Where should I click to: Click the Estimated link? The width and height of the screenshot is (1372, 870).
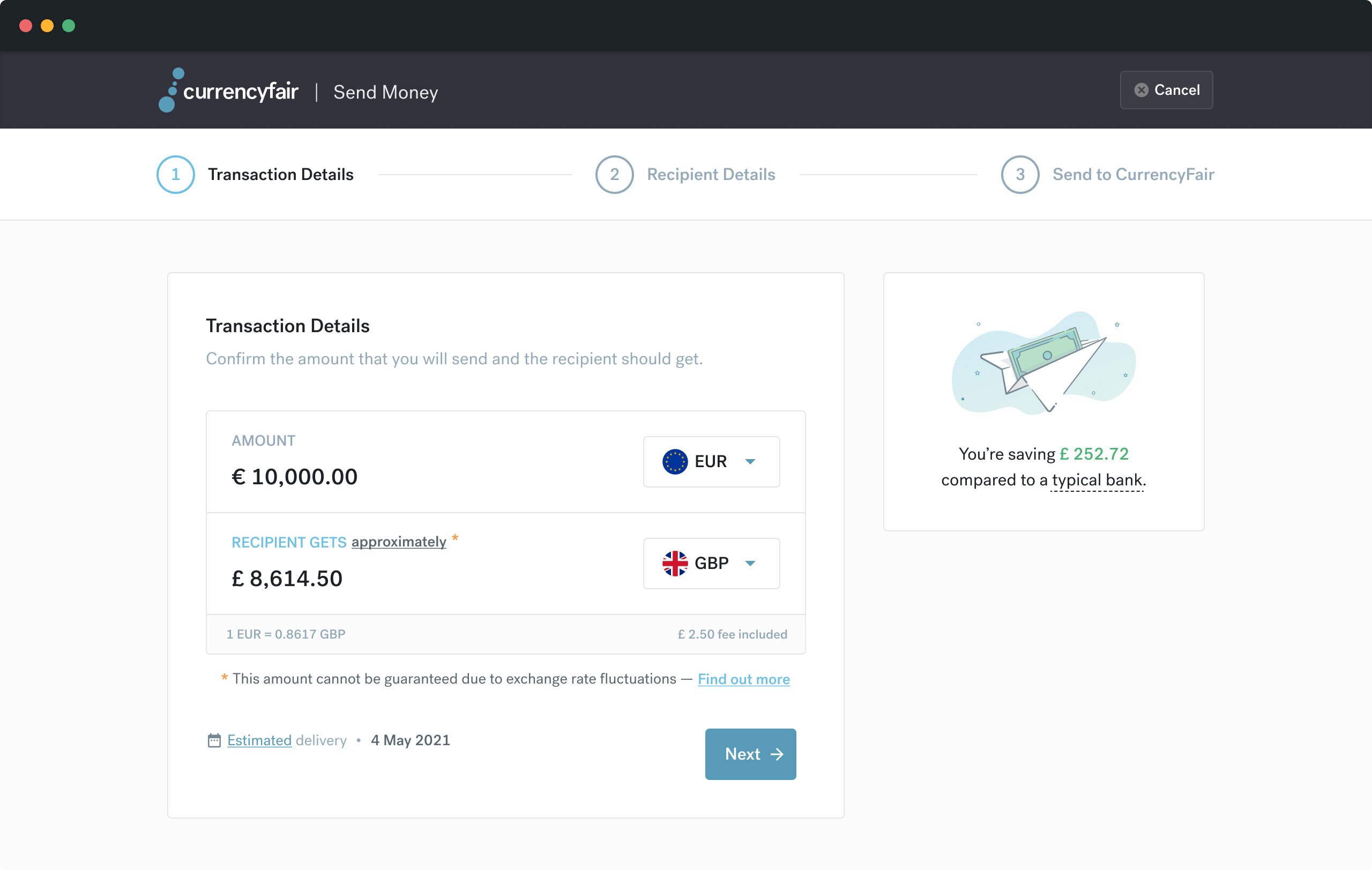(x=259, y=740)
